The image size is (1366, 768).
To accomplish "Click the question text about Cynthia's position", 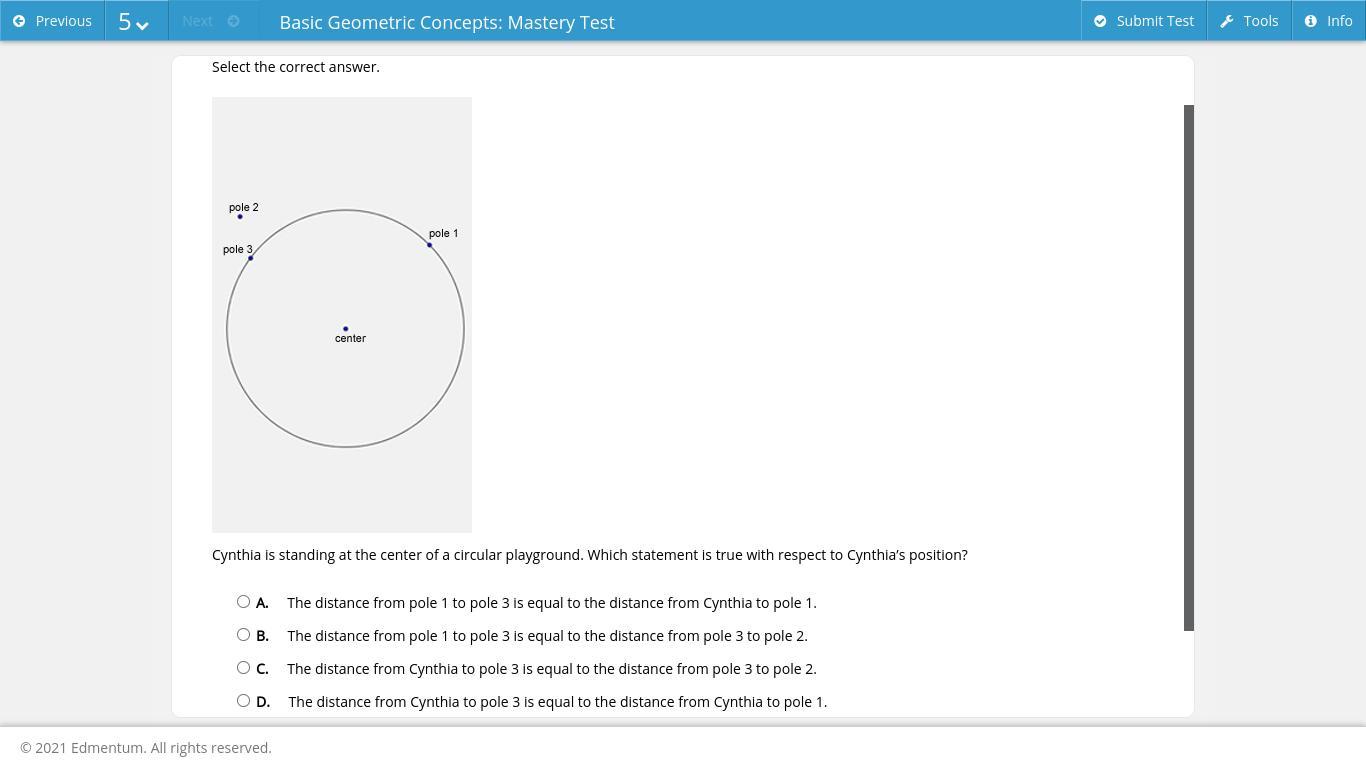I will click(590, 555).
